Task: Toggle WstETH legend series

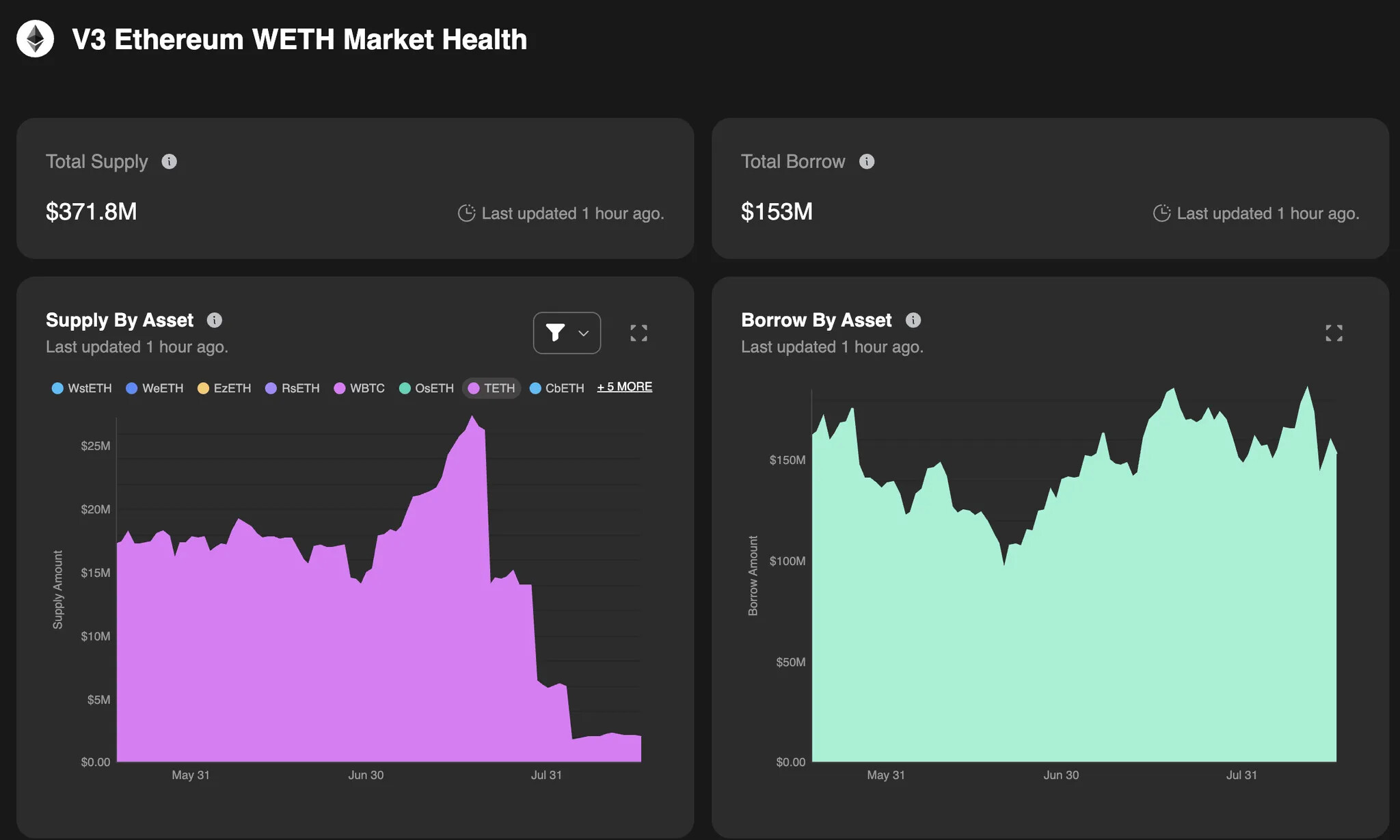Action: 82,388
